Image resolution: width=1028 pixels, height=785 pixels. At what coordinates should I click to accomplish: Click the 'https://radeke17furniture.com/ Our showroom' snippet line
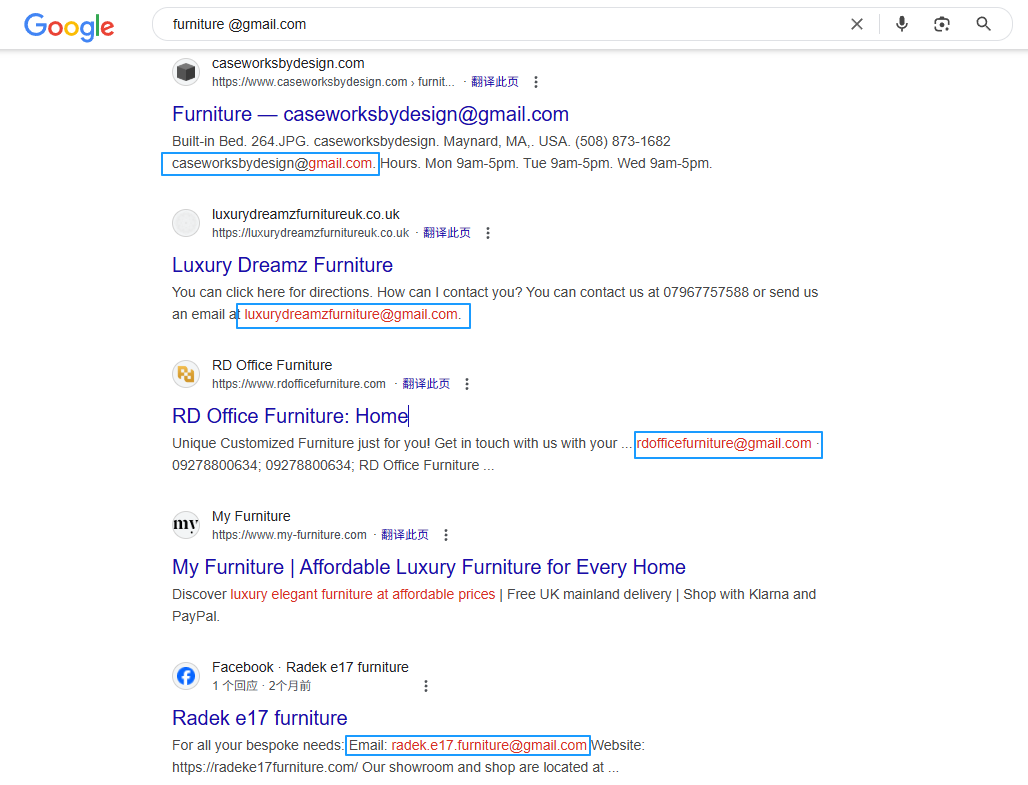(x=395, y=767)
